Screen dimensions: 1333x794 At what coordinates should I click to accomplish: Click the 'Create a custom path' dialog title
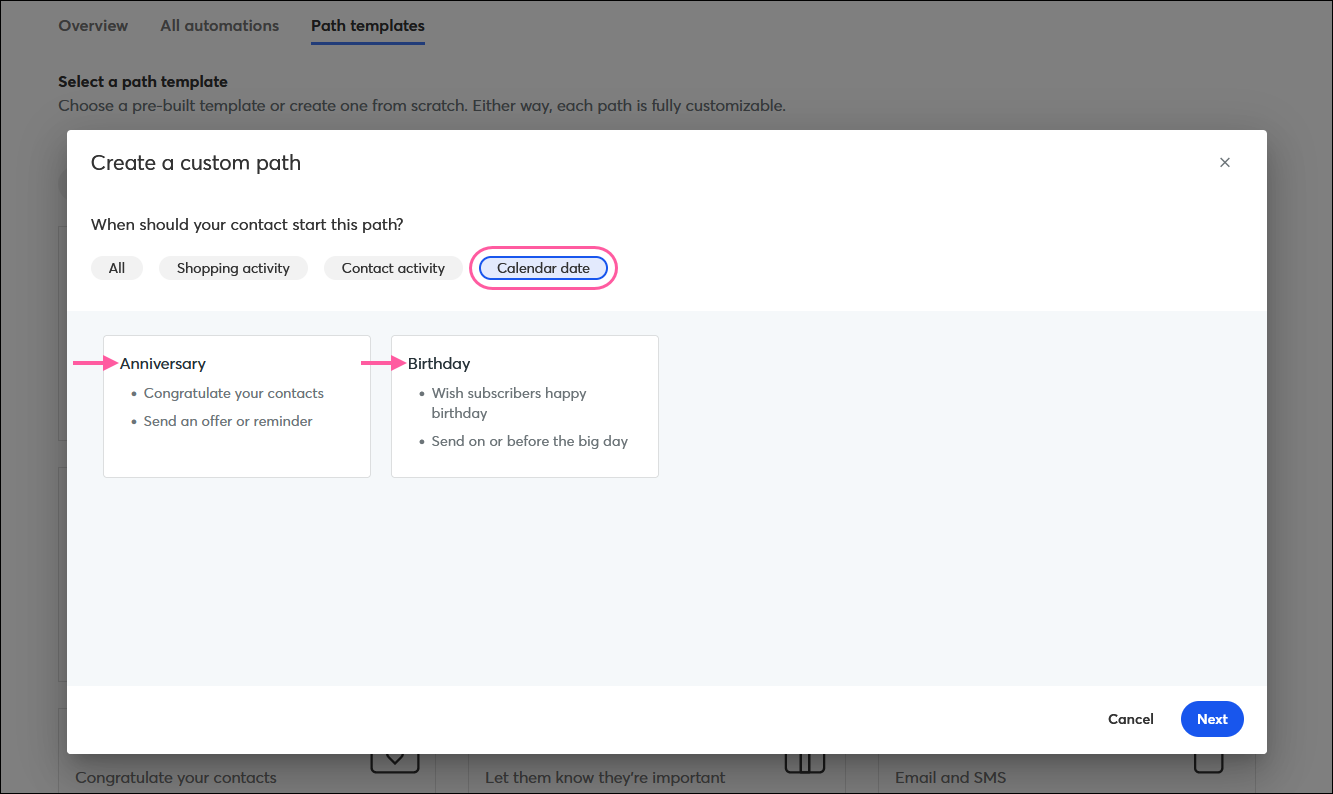196,163
